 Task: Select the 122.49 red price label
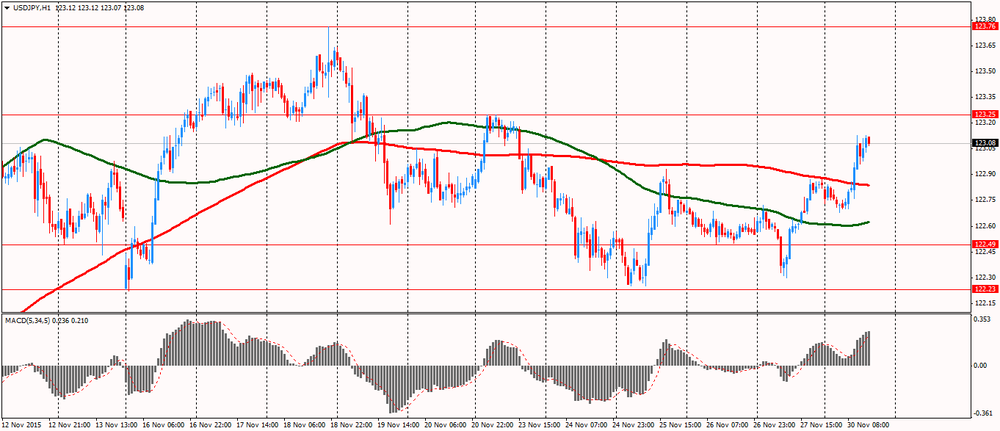[984, 244]
